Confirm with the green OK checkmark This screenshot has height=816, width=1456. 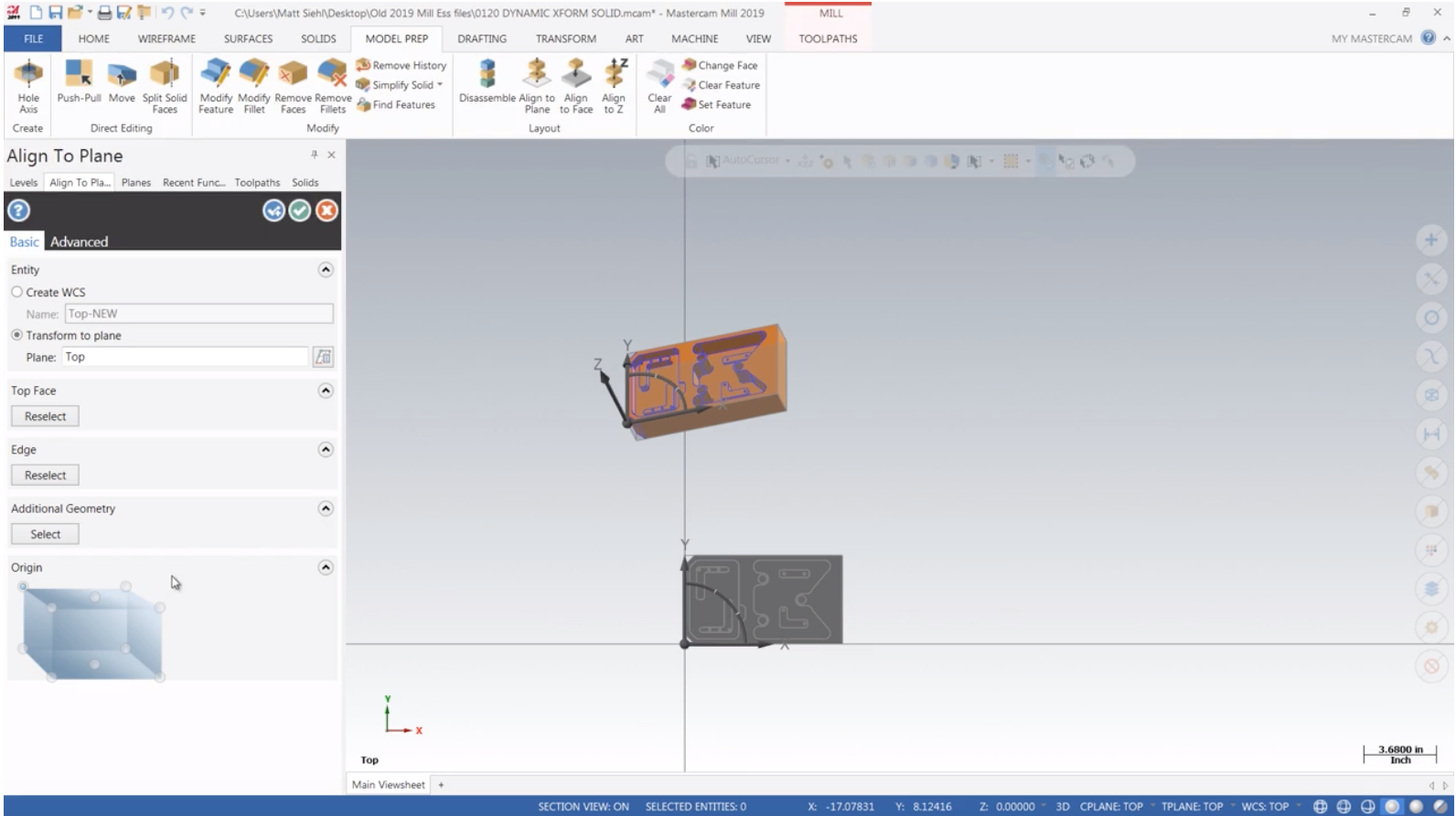click(x=300, y=210)
